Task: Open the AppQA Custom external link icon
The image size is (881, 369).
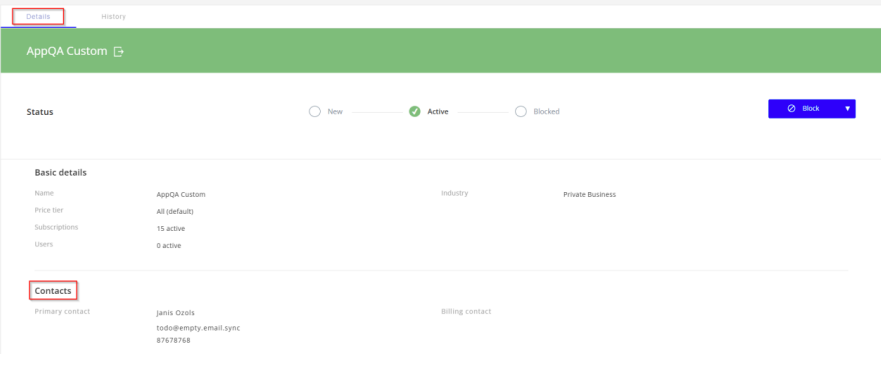Action: click(x=119, y=52)
